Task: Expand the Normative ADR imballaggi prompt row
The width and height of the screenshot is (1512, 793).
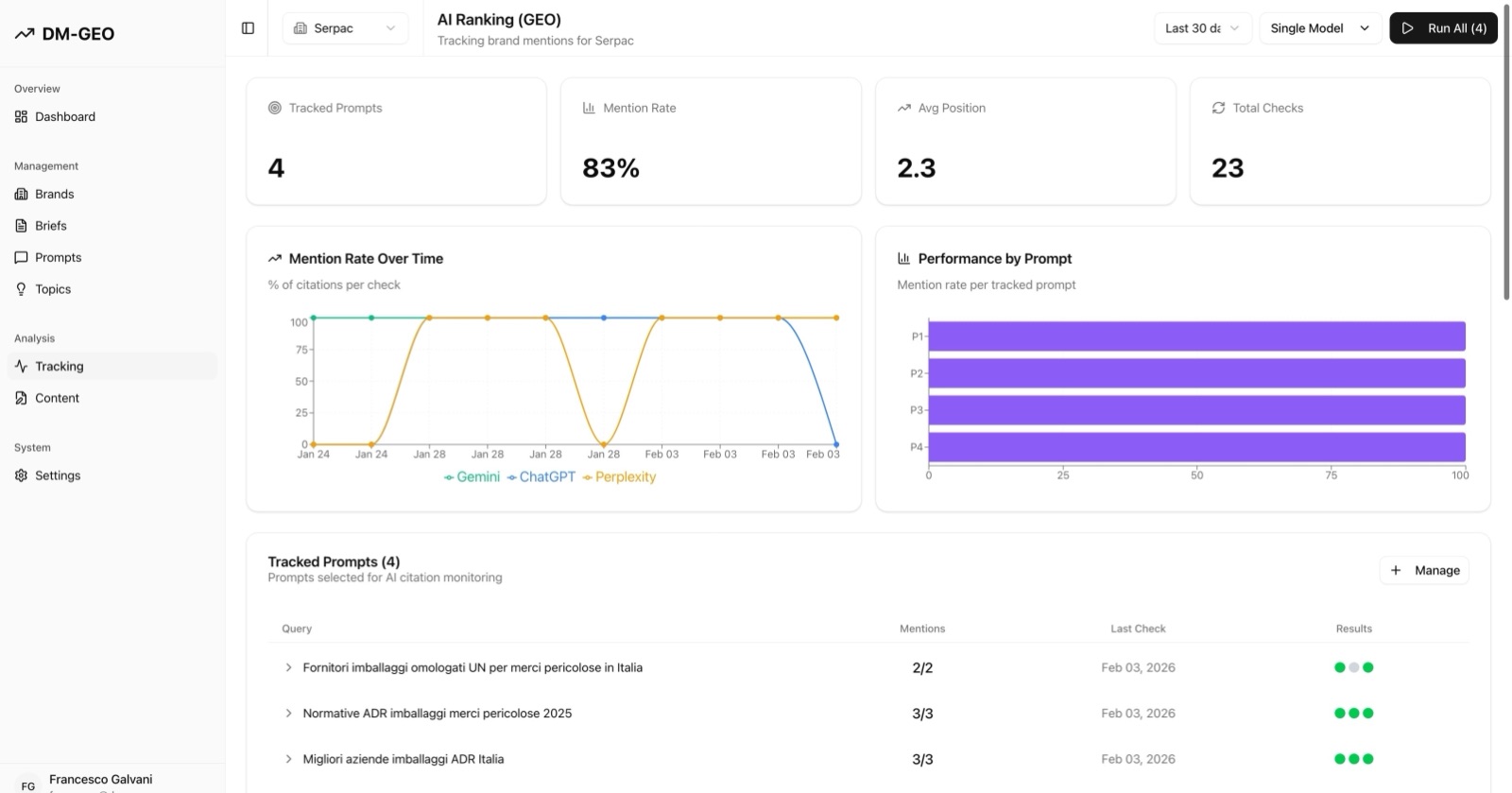Action: tap(288, 714)
